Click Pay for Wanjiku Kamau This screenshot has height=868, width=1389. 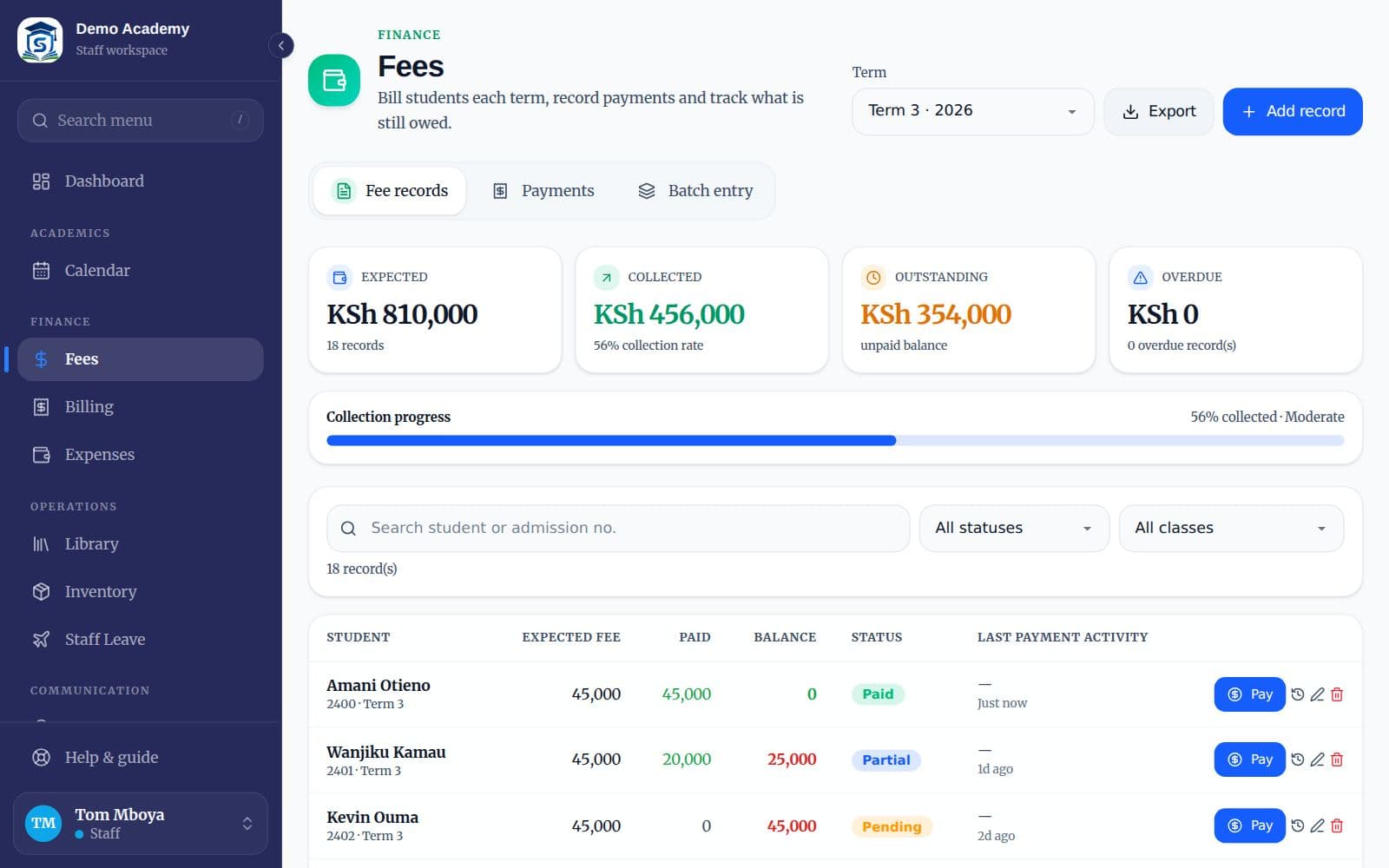pyautogui.click(x=1249, y=759)
